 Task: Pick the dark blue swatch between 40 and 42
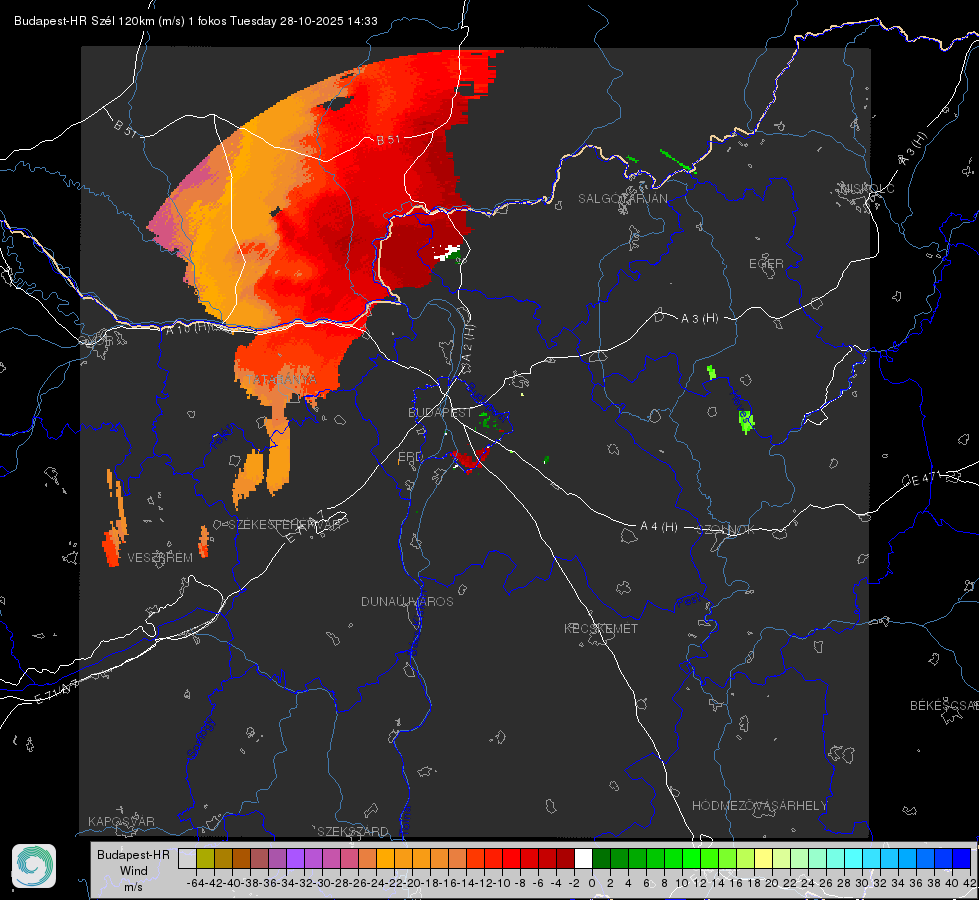(962, 858)
